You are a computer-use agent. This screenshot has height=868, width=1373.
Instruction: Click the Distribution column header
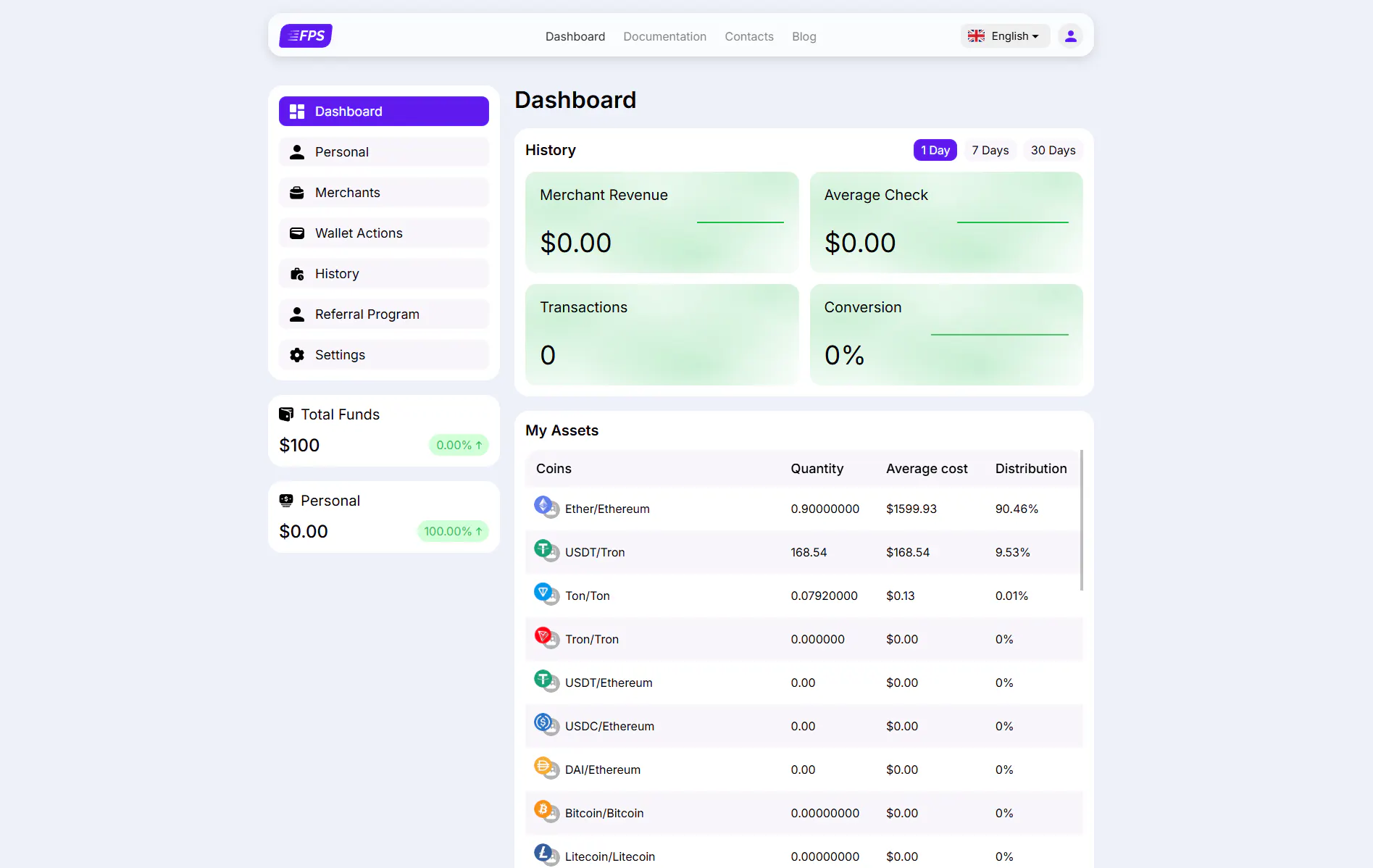tap(1031, 469)
